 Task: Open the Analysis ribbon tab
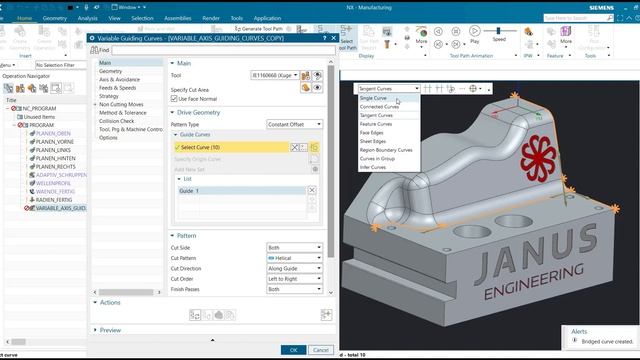point(87,18)
